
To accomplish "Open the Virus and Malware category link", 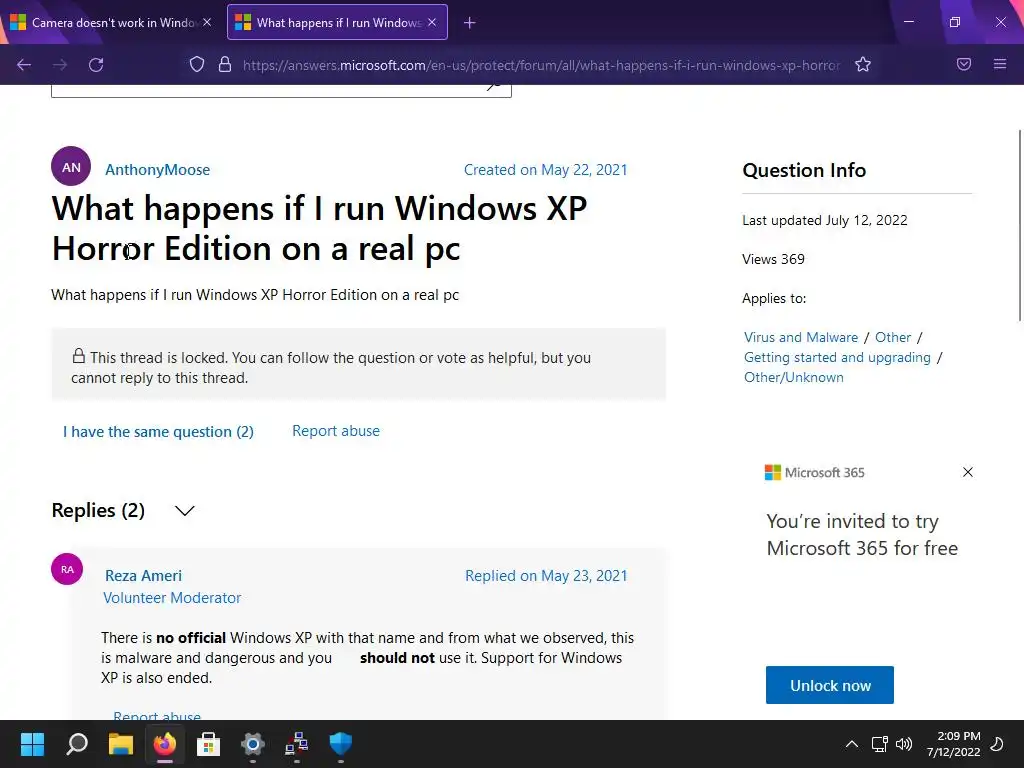I will [801, 337].
